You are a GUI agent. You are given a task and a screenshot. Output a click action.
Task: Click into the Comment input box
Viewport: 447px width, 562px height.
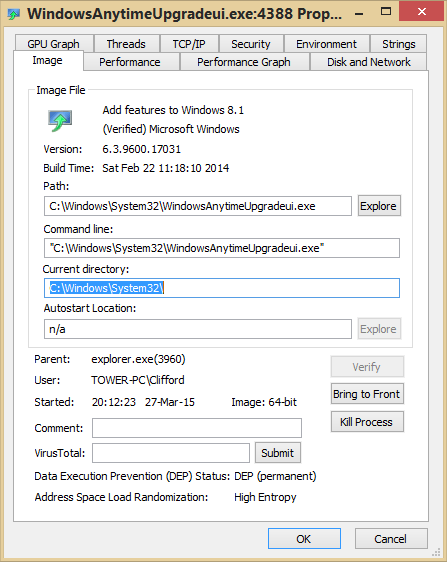tap(197, 428)
